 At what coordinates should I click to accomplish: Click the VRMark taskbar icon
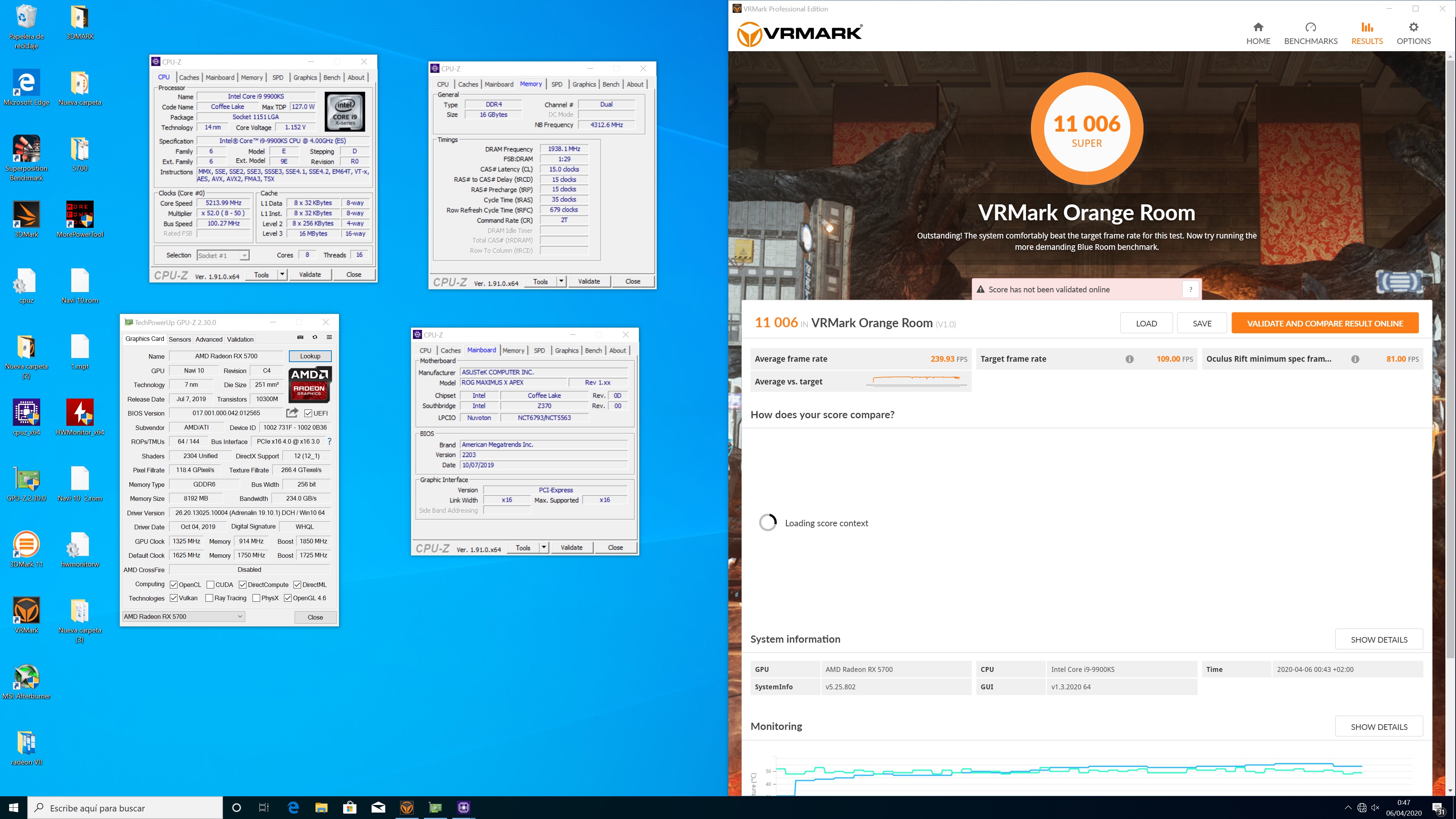coord(407,808)
